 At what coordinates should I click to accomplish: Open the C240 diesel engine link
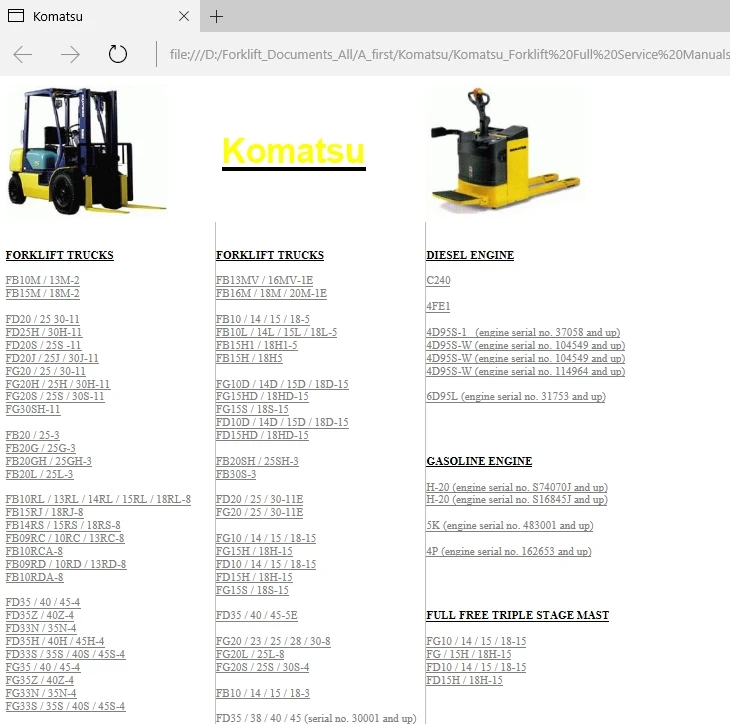(439, 280)
